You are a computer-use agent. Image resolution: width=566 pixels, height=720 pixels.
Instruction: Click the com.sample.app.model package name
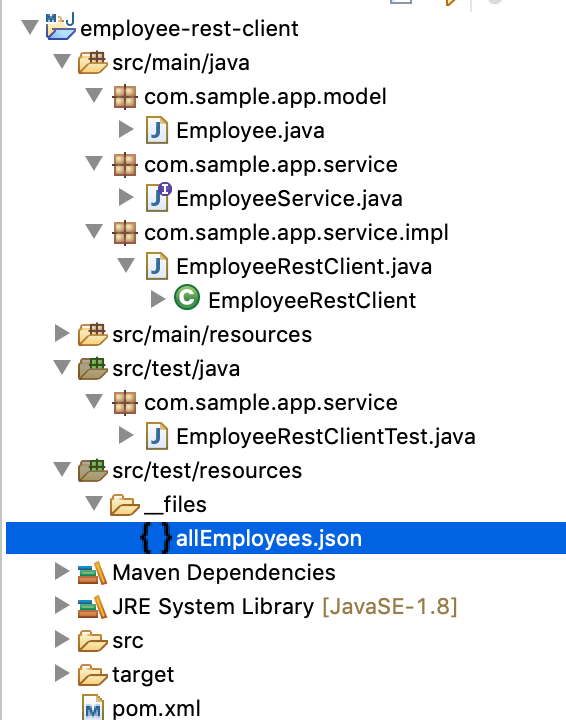[x=265, y=97]
